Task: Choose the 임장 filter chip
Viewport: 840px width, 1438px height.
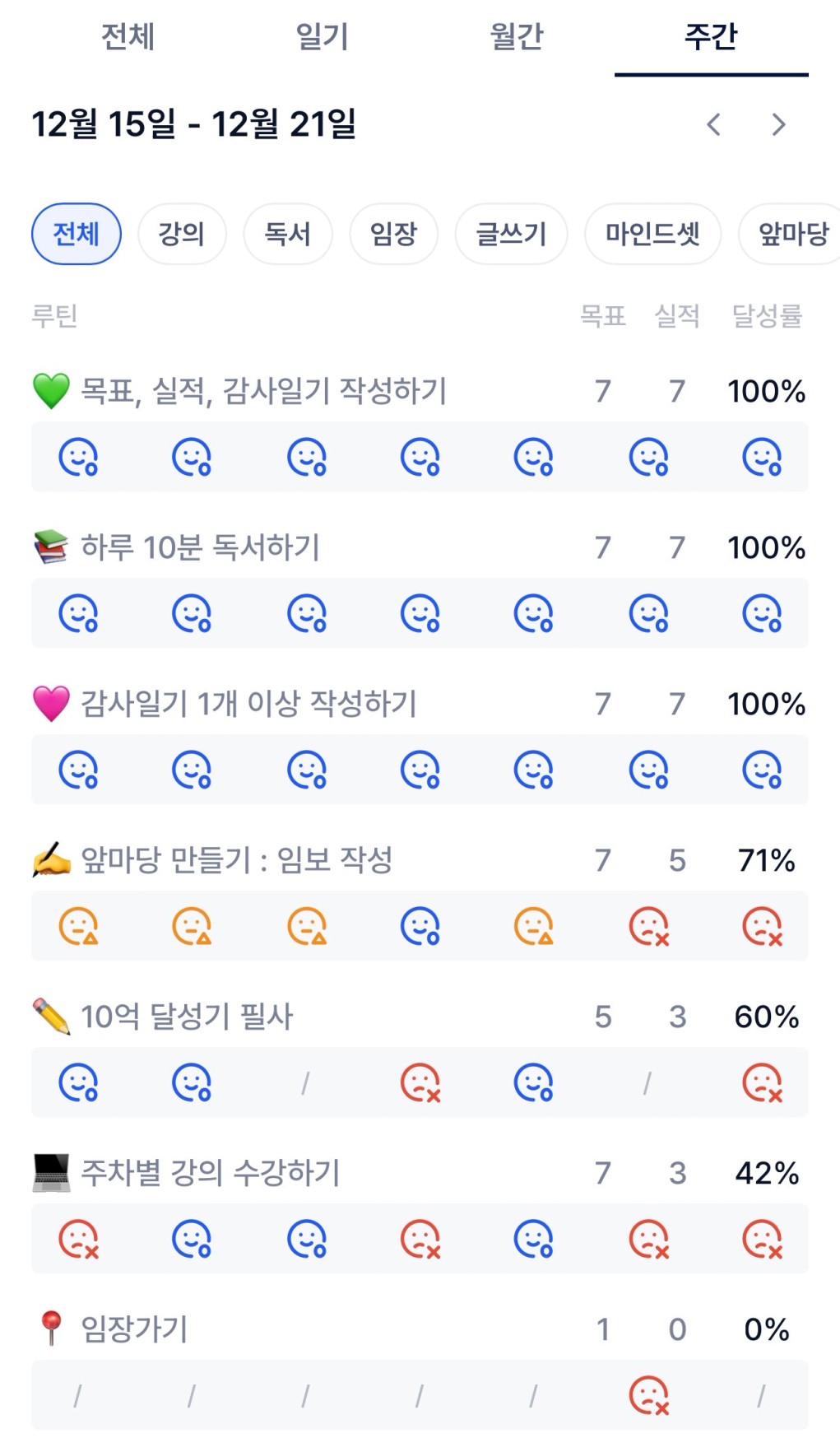Action: click(393, 234)
